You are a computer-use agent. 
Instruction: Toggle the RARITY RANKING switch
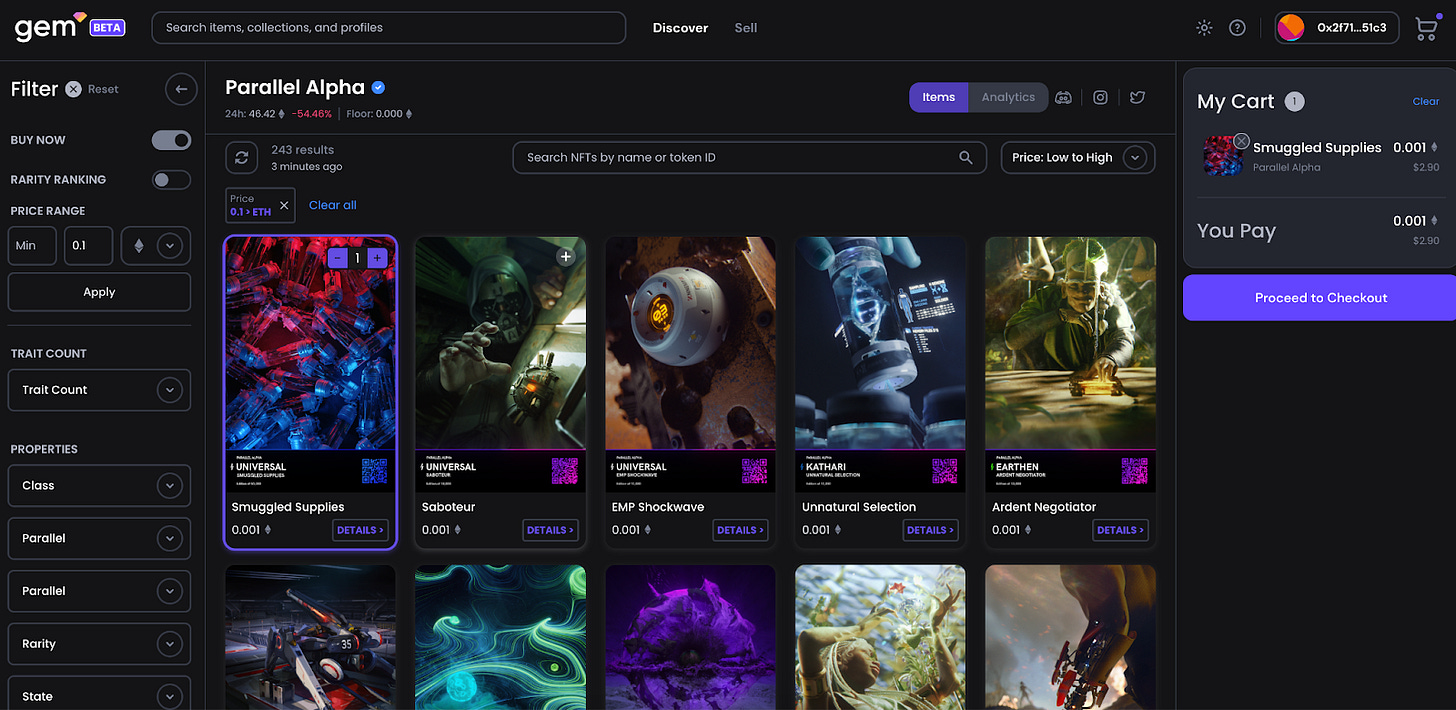click(x=171, y=180)
